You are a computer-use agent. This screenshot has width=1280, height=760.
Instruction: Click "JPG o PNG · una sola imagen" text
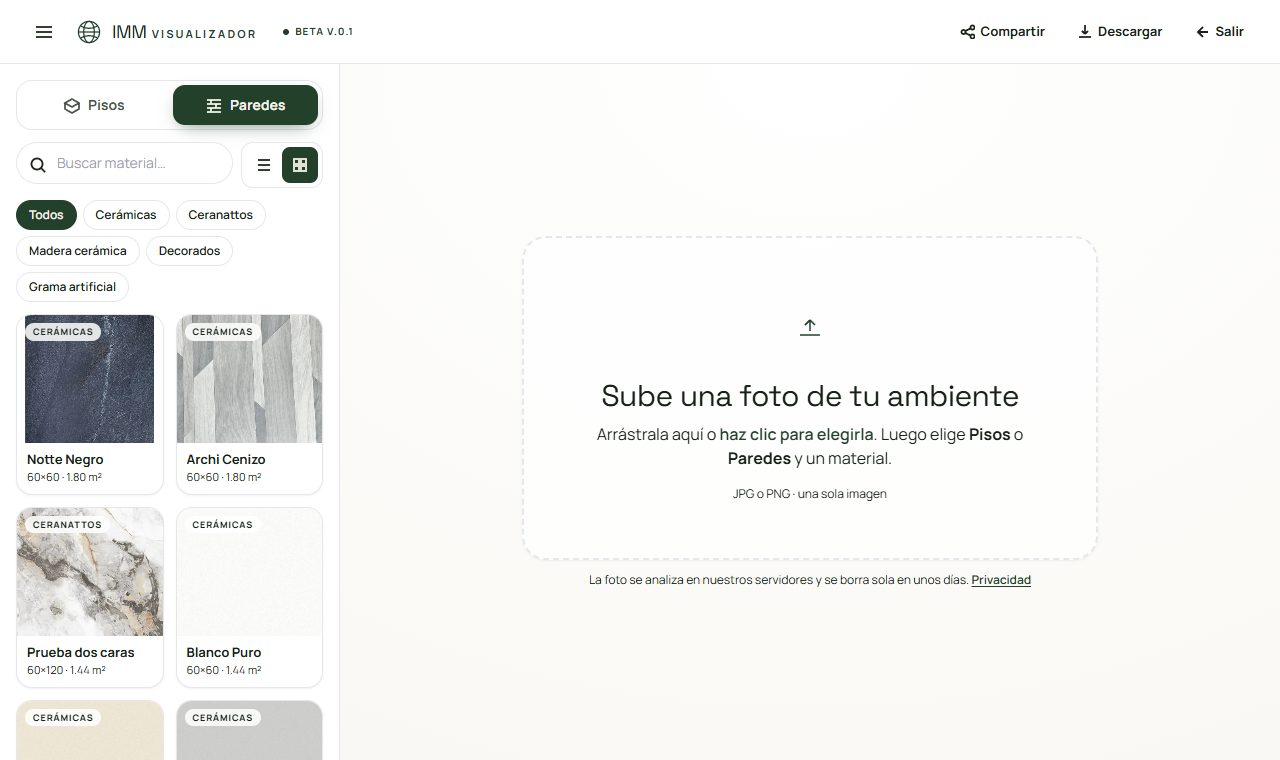pos(810,494)
